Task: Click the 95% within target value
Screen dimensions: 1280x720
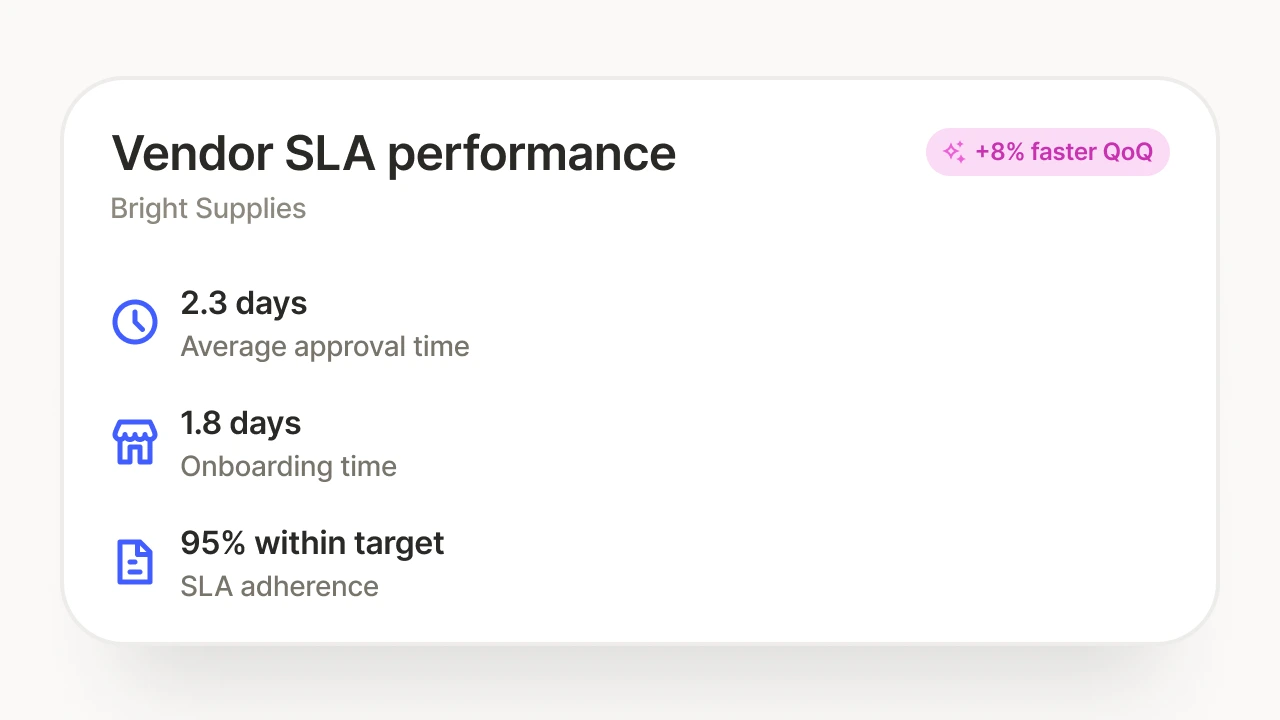Action: tap(313, 543)
